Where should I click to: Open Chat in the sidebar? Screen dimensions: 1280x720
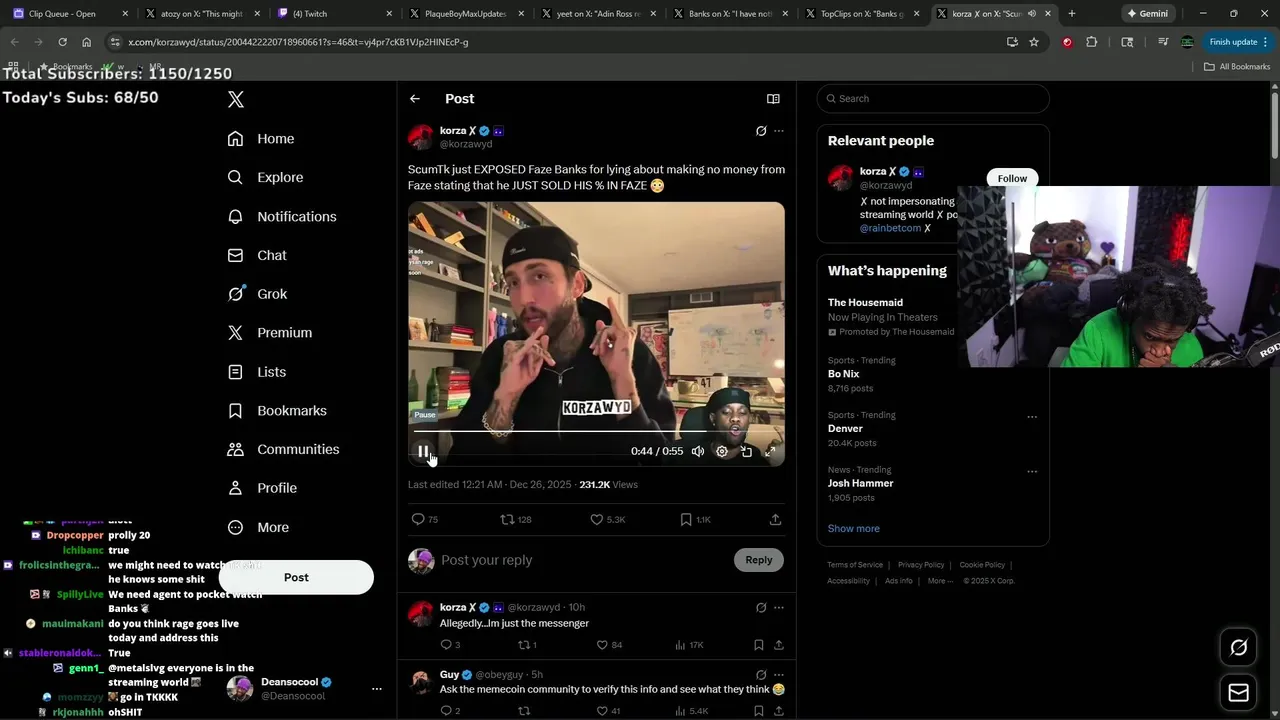[x=257, y=255]
